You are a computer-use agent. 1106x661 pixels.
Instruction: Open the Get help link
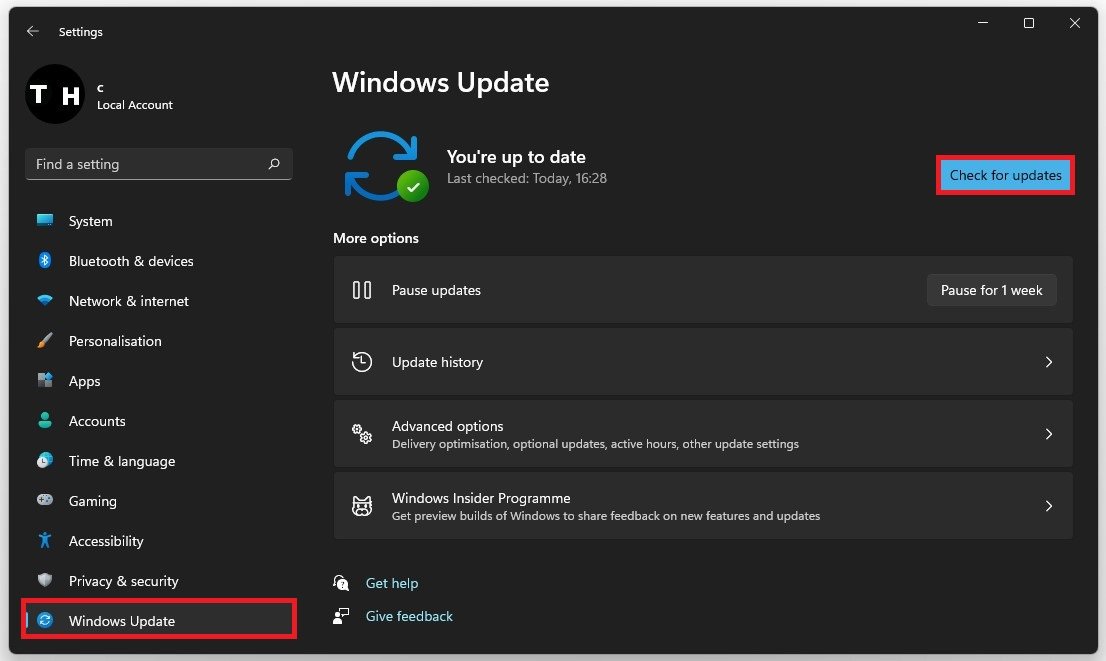coord(391,583)
